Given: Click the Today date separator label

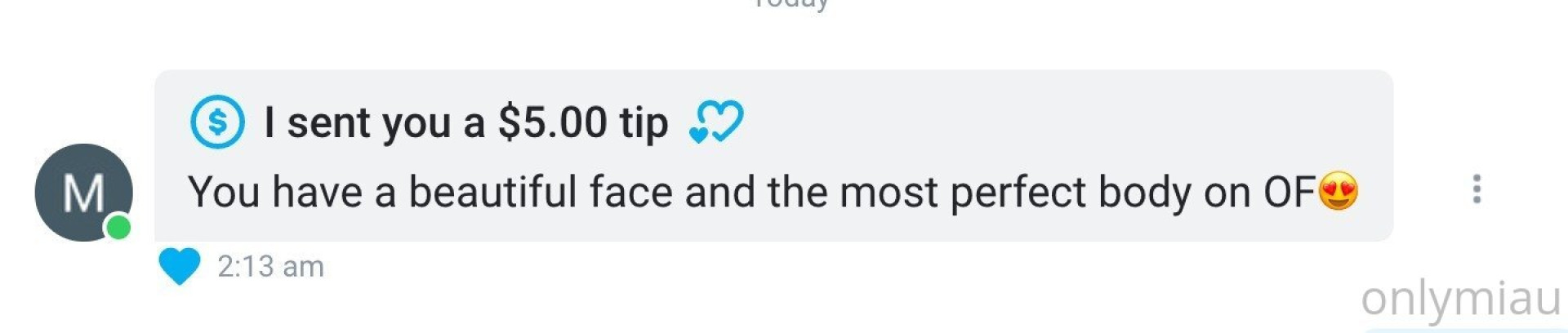Looking at the screenshot, I should [791, 4].
